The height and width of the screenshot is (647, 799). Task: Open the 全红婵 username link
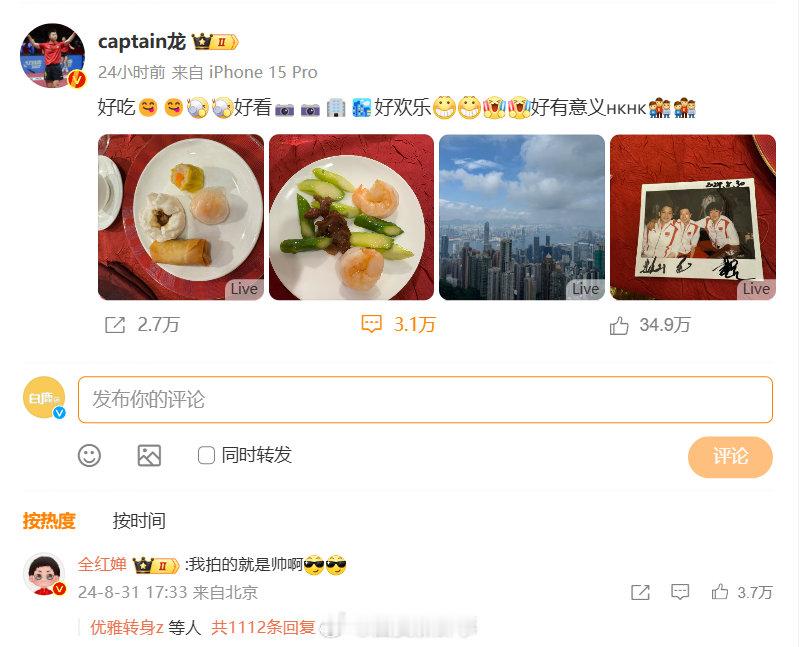coord(102,564)
